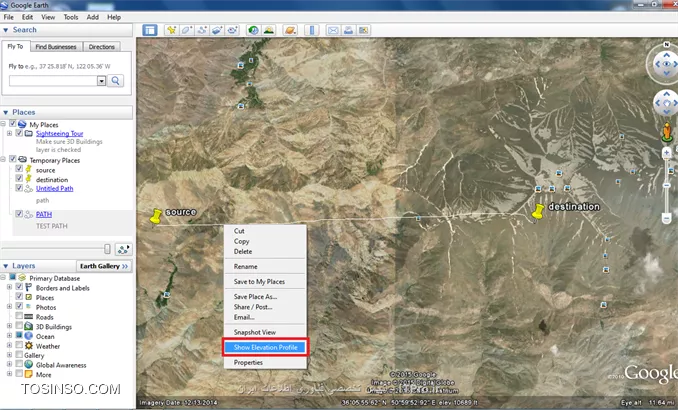Image resolution: width=678 pixels, height=410 pixels.
Task: Open the Fly To history dropdown arrow
Action: click(x=101, y=81)
